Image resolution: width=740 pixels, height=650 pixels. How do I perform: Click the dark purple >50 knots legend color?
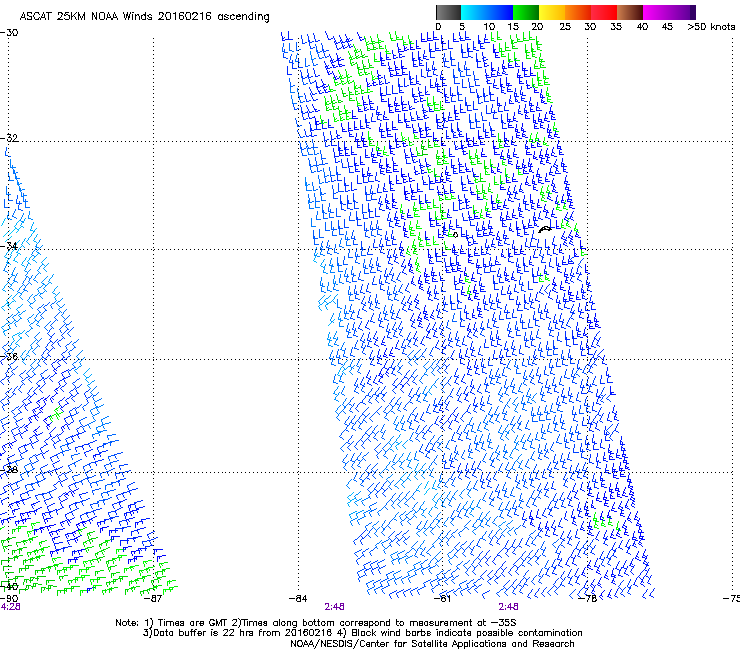click(x=693, y=12)
